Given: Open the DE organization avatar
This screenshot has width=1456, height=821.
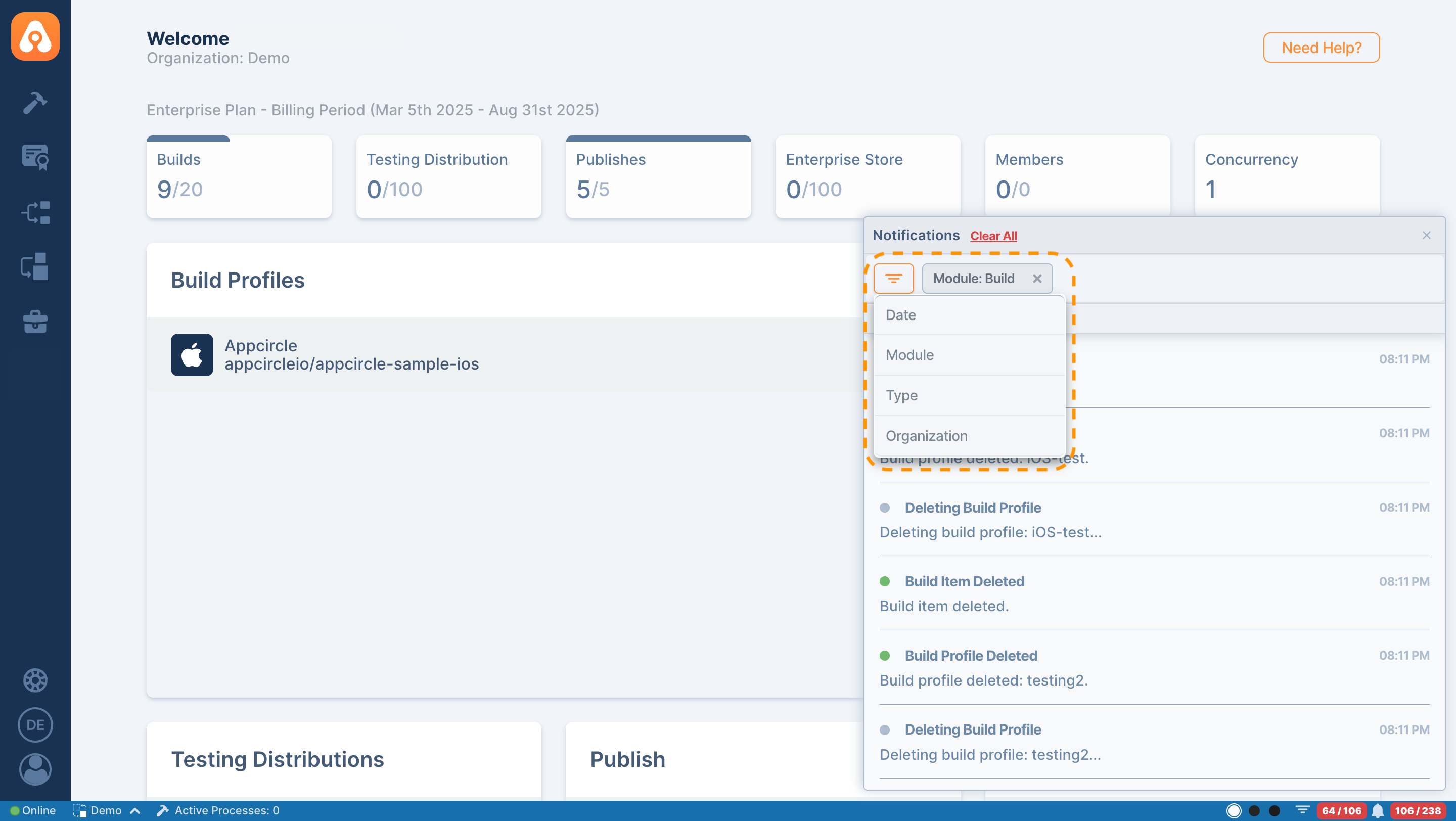Looking at the screenshot, I should (35, 724).
